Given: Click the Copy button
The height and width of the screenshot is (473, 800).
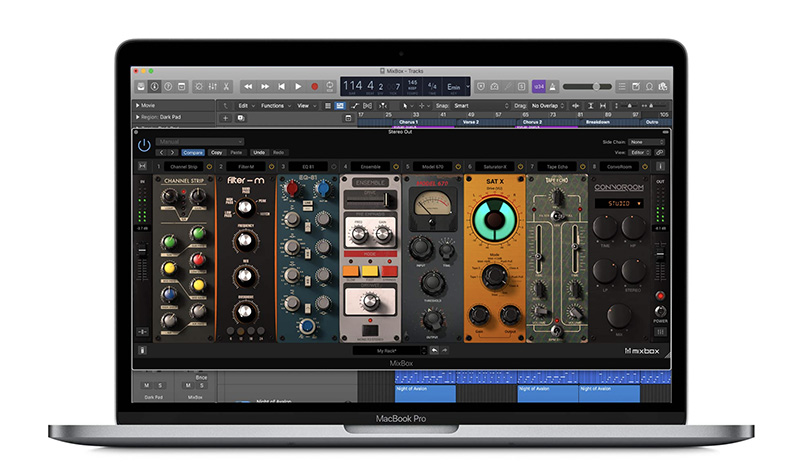Looking at the screenshot, I should tap(216, 152).
